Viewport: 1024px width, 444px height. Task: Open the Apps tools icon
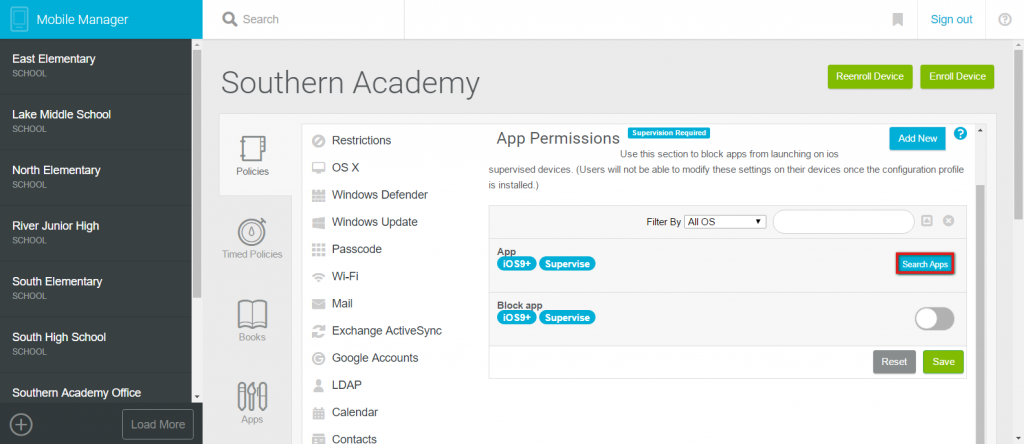[x=252, y=396]
